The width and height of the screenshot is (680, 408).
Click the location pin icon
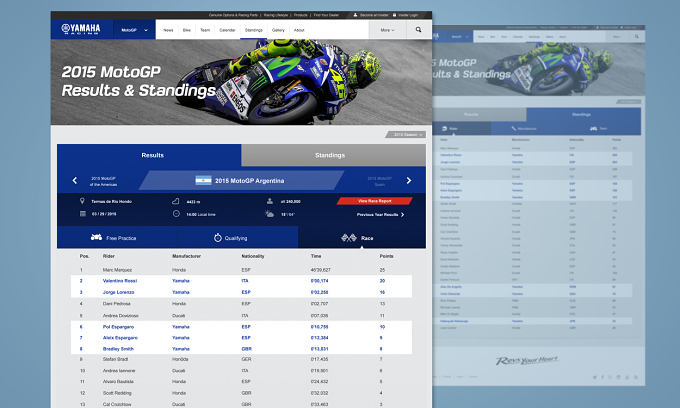82,201
